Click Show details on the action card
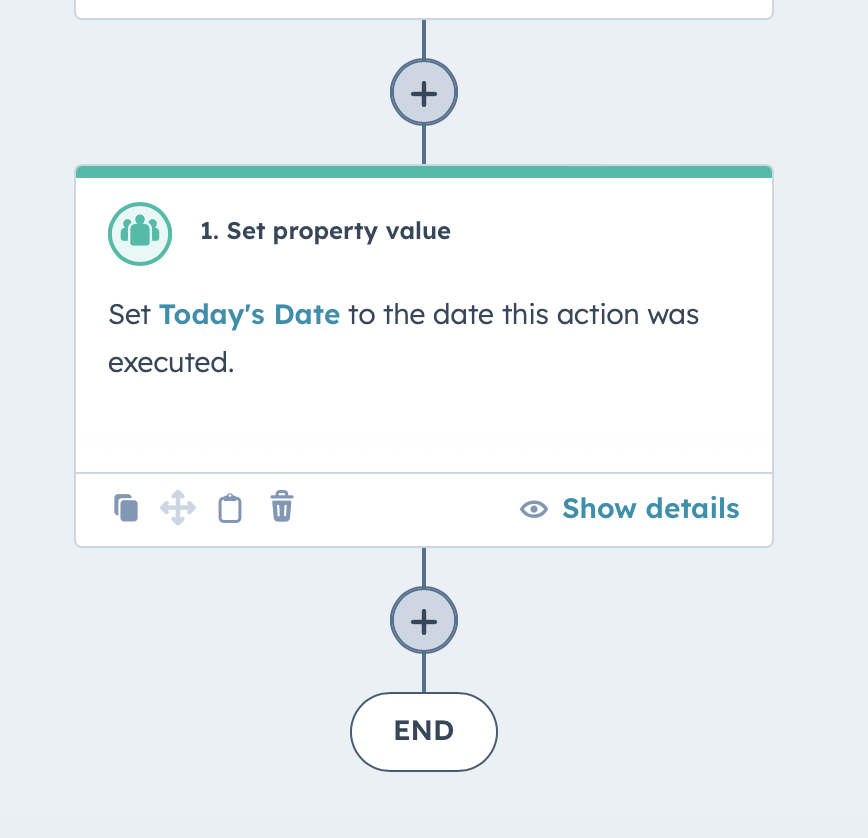 pyautogui.click(x=649, y=508)
